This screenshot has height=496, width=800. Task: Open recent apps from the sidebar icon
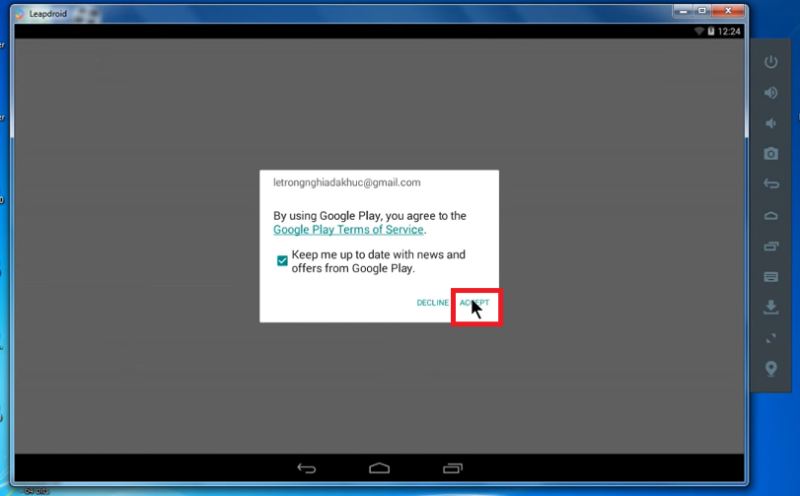coord(770,246)
